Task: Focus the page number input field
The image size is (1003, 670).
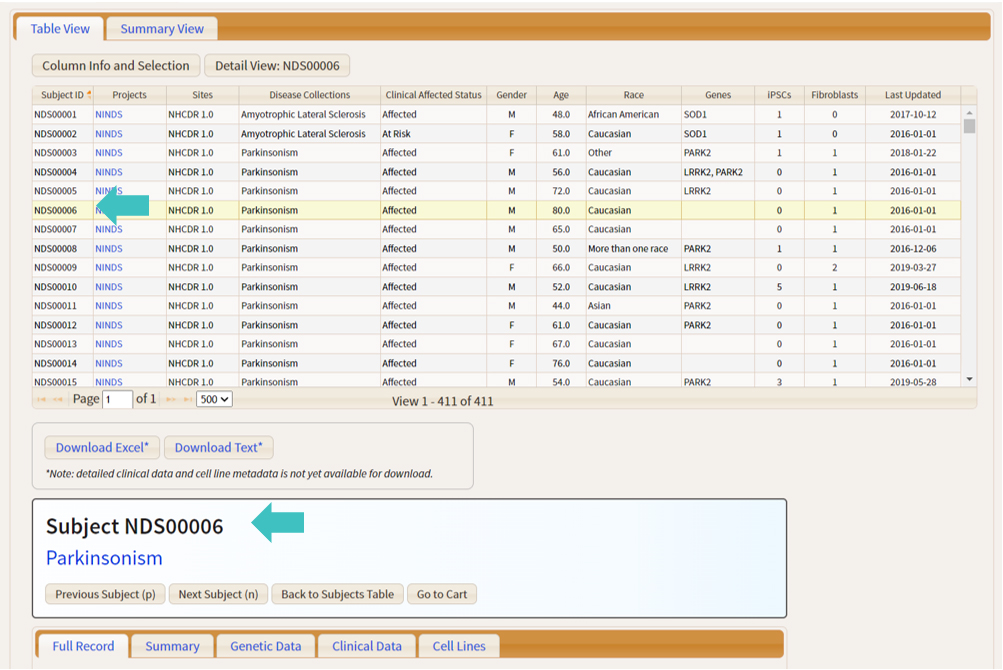Action: point(118,399)
